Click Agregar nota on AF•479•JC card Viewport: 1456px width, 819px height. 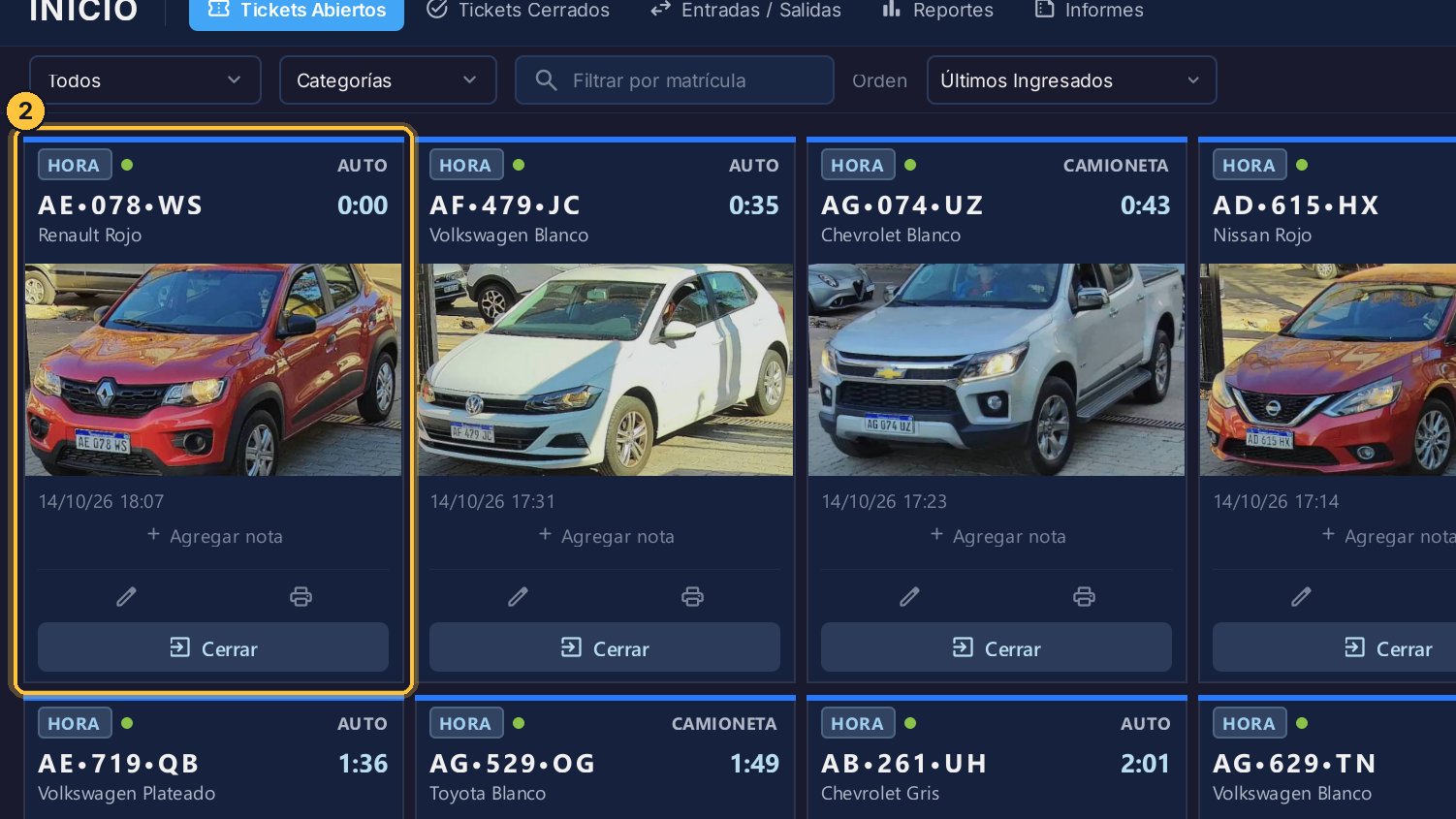click(x=606, y=536)
